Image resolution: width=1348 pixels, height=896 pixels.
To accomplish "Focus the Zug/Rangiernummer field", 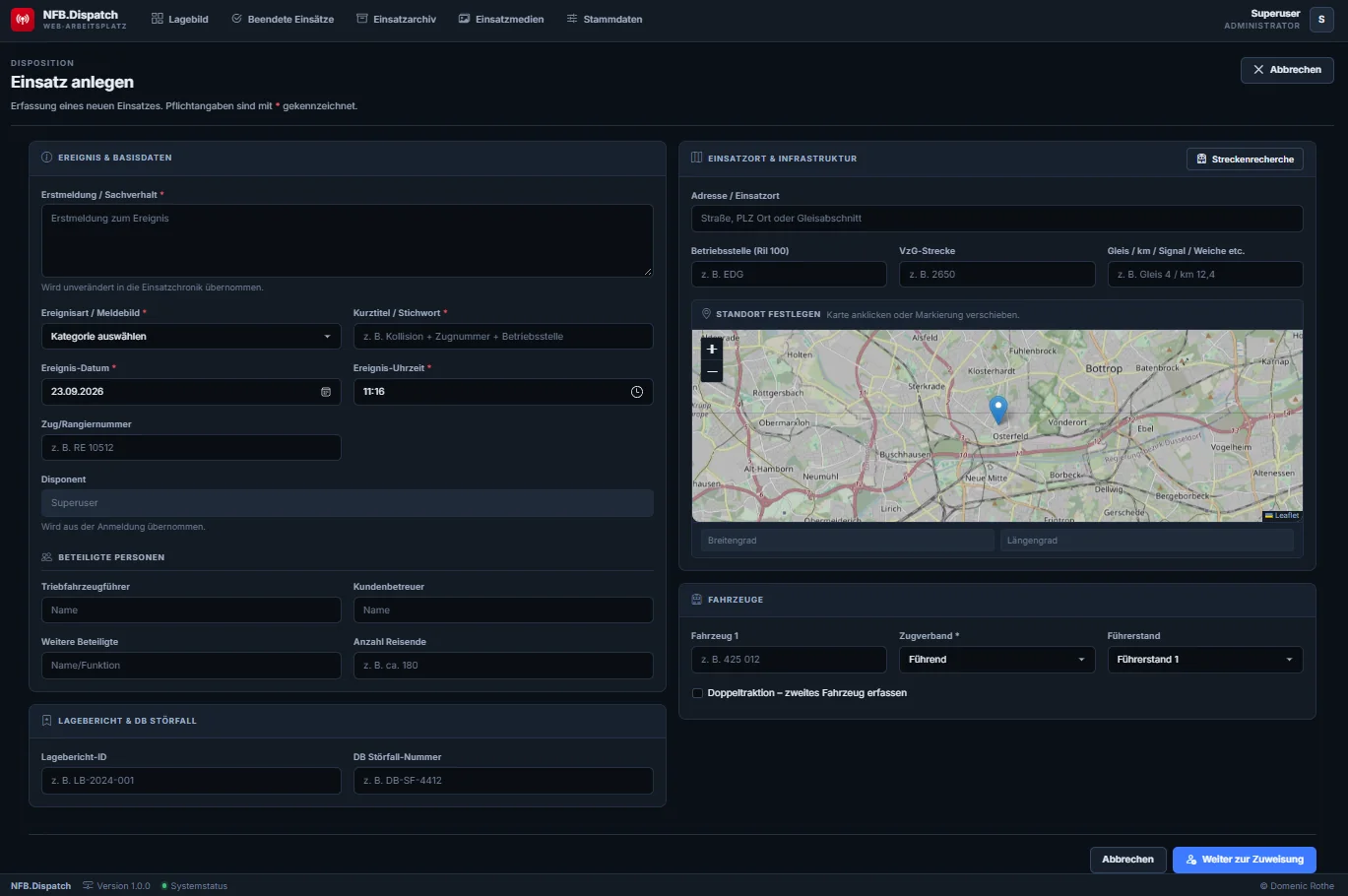I will tap(191, 448).
